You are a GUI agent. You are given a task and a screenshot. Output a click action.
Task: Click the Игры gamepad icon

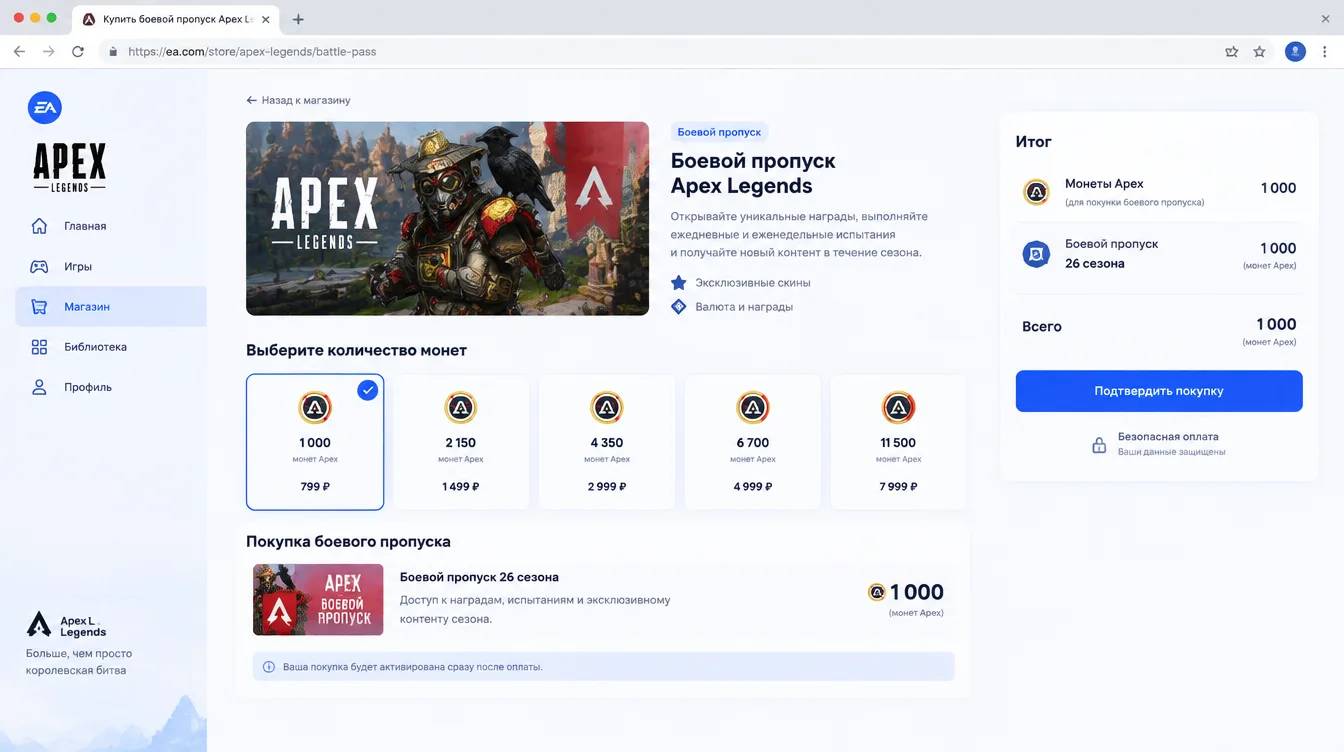pos(39,267)
